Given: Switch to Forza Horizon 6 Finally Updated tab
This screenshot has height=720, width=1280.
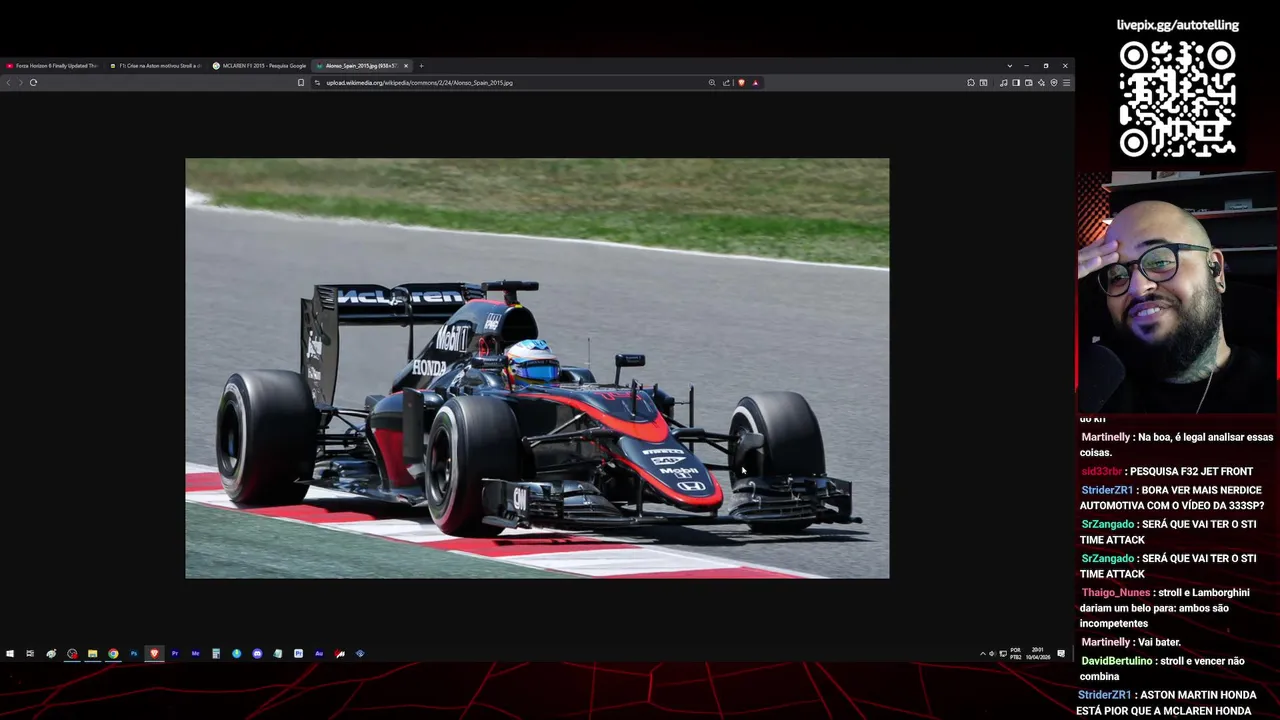Looking at the screenshot, I should click(52, 66).
